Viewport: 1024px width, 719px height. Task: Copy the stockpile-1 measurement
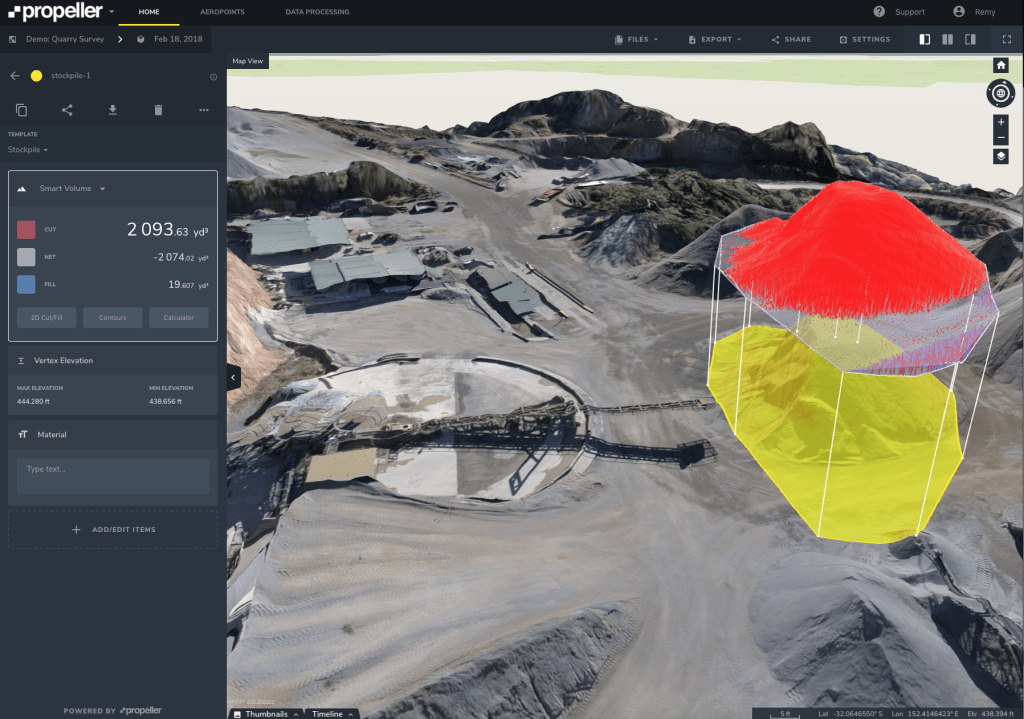point(21,110)
